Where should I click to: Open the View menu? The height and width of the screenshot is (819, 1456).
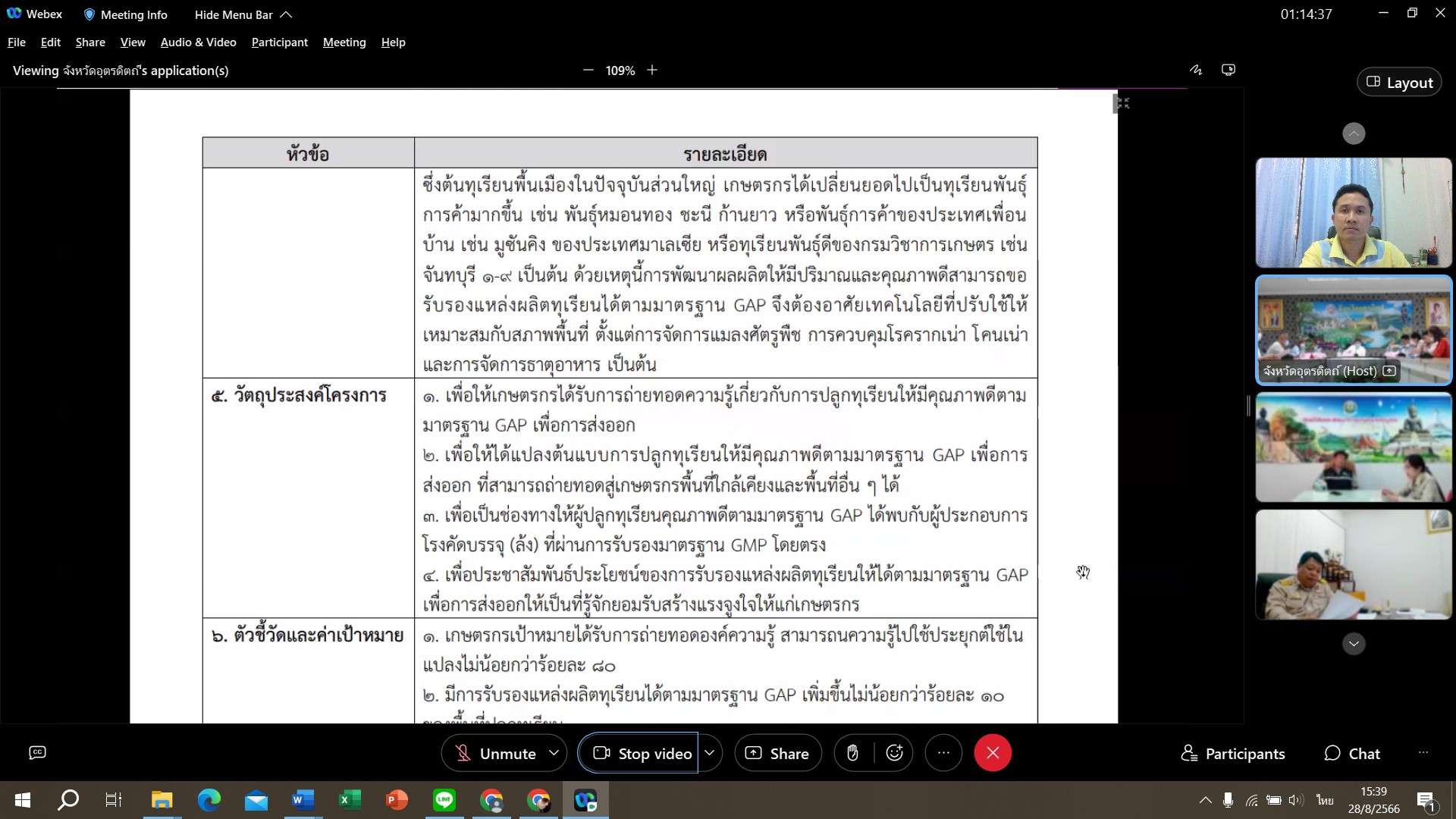(133, 42)
